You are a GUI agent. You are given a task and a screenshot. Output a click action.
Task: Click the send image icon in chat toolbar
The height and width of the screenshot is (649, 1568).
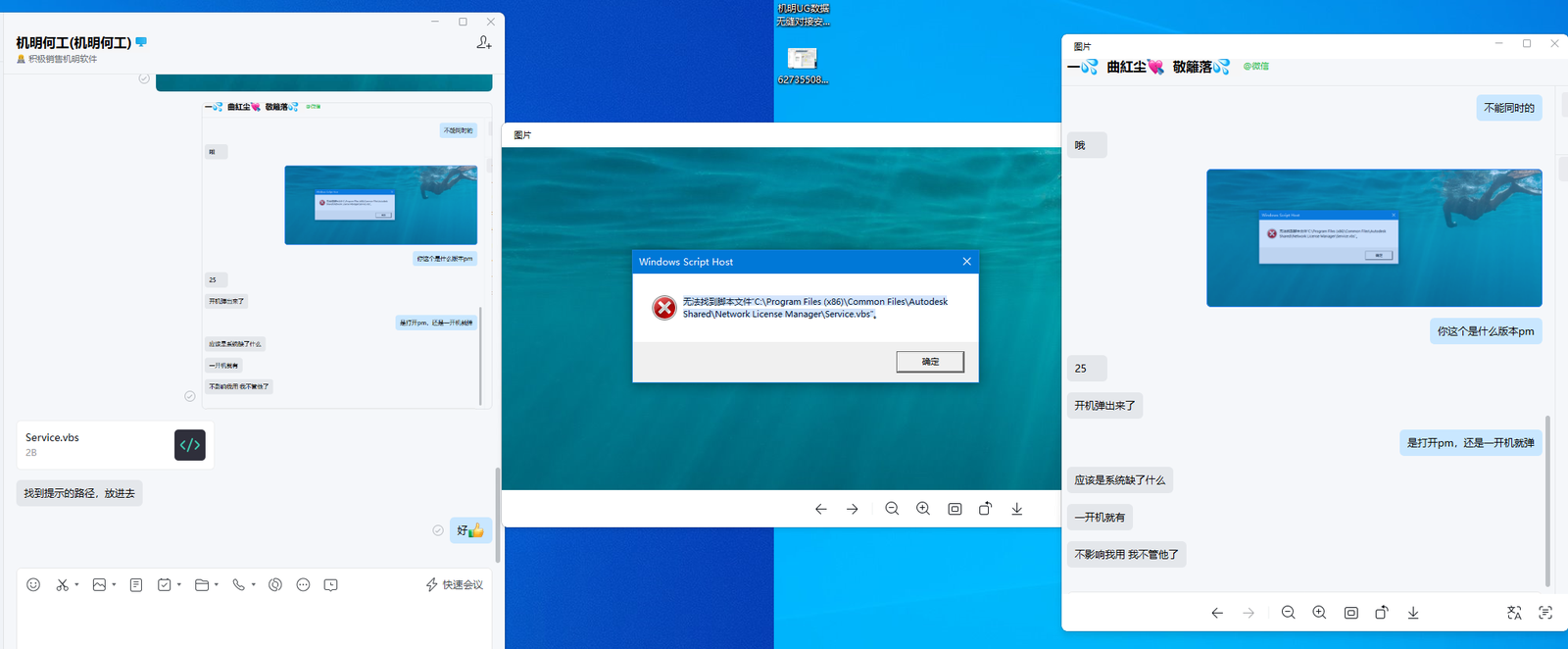99,584
